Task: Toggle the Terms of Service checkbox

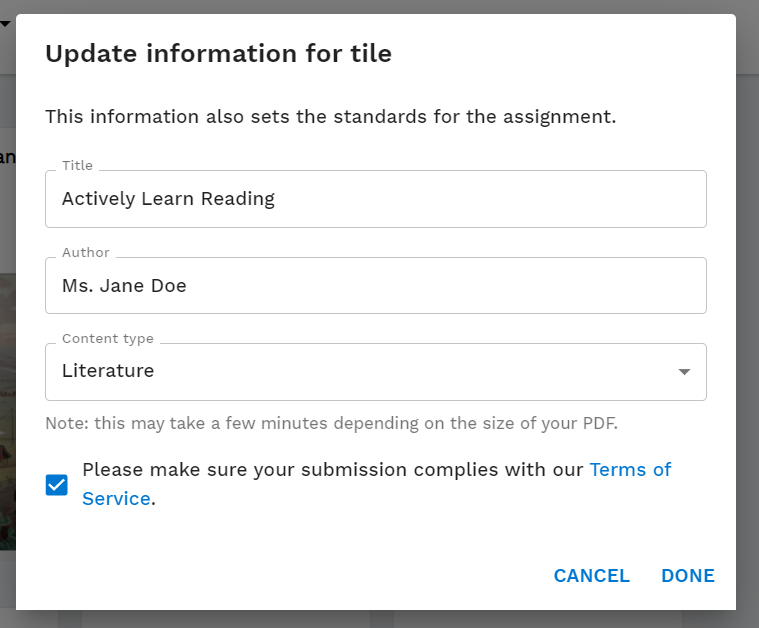Action: 57,485
